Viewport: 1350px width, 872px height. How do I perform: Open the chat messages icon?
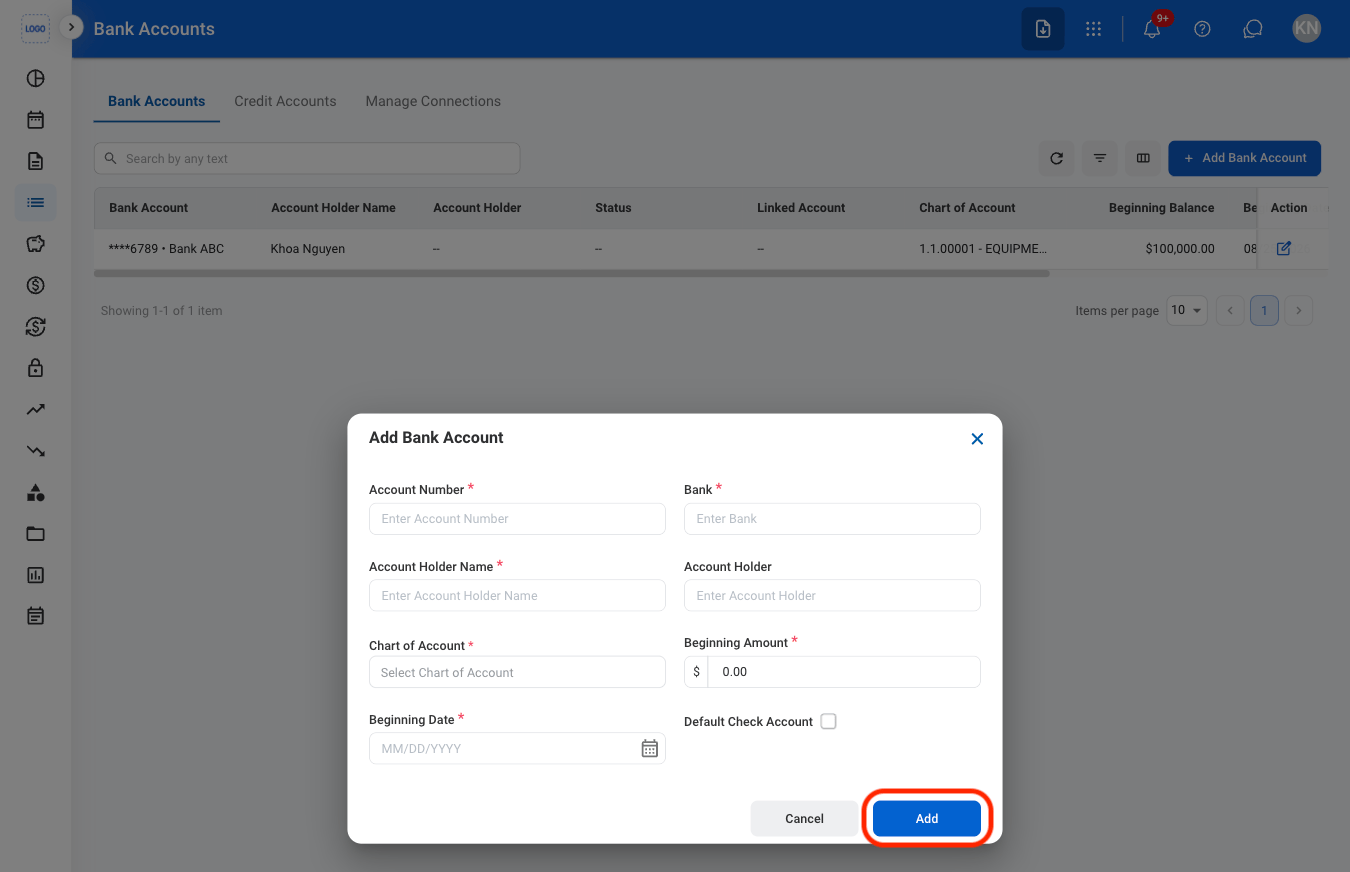click(x=1252, y=29)
